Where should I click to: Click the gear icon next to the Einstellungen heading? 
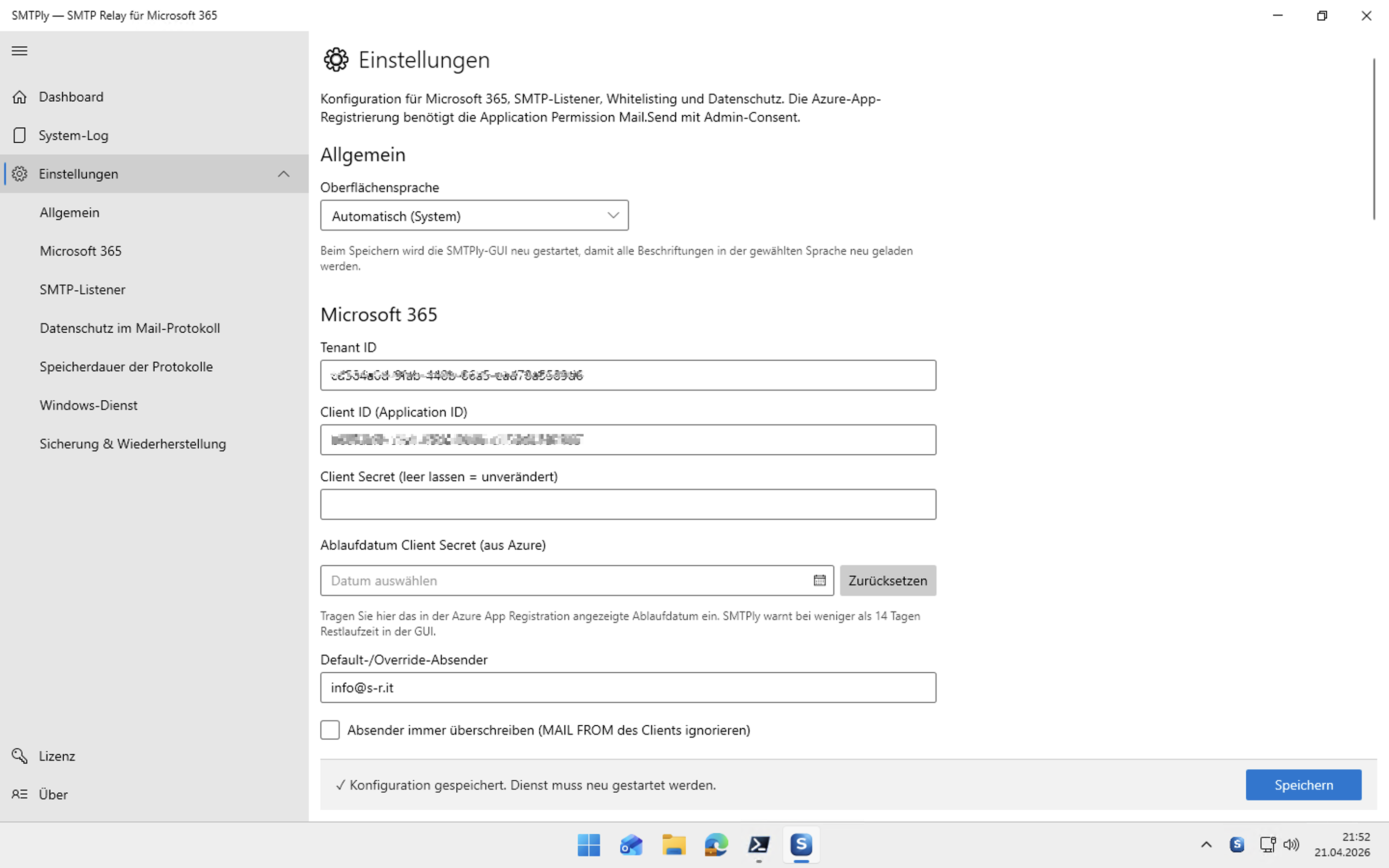point(336,59)
